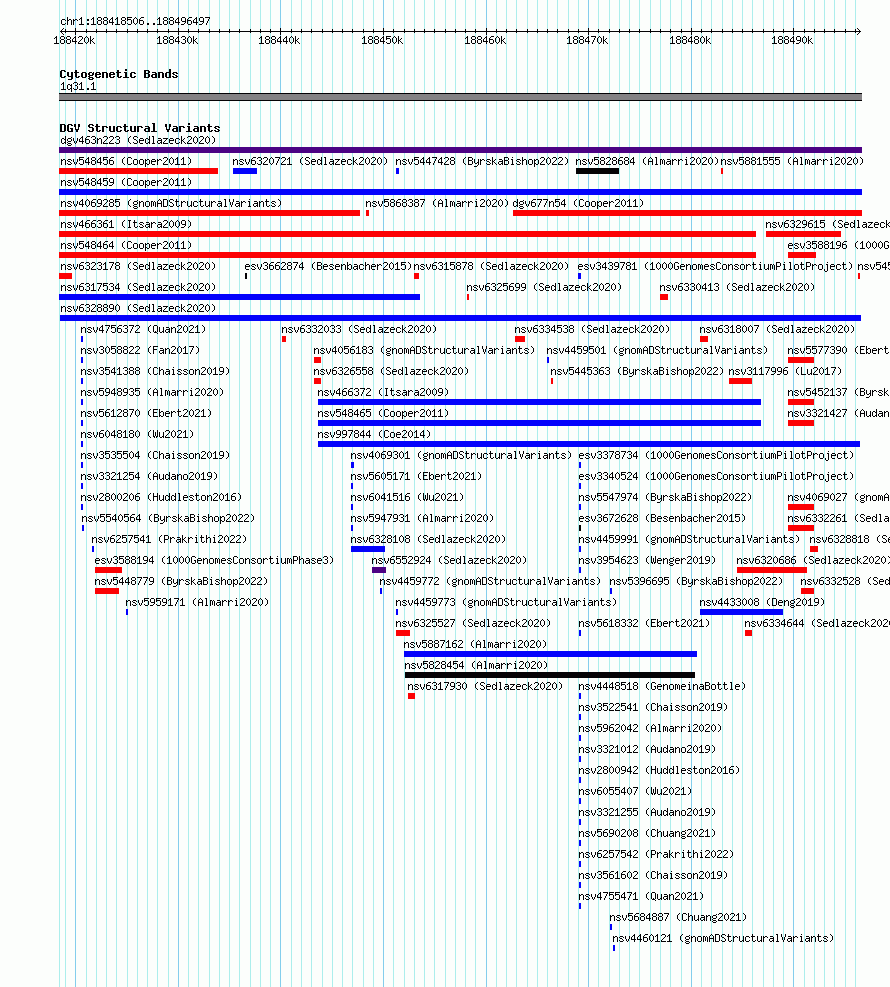Click the black bar under nsv5828684

coord(597,171)
